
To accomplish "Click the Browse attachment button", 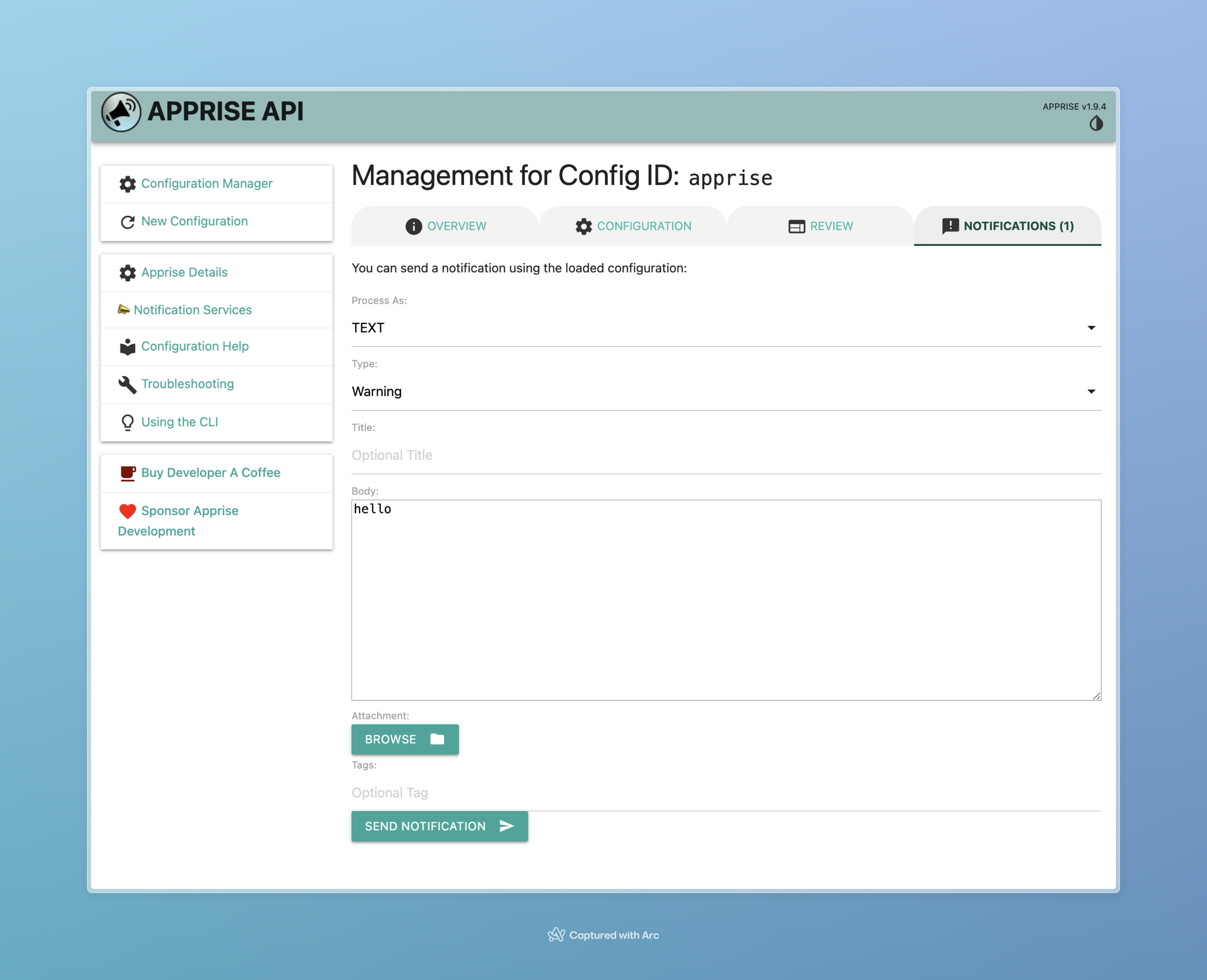I will [405, 740].
